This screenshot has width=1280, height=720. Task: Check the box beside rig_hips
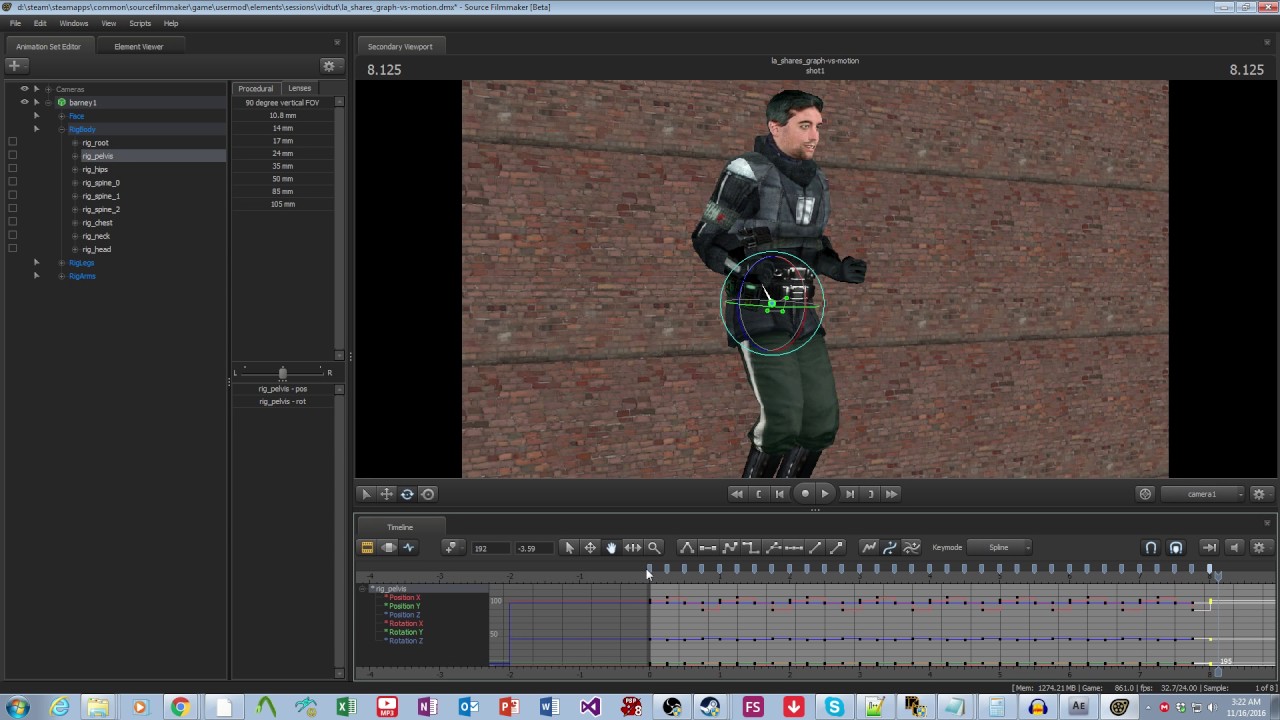12,169
